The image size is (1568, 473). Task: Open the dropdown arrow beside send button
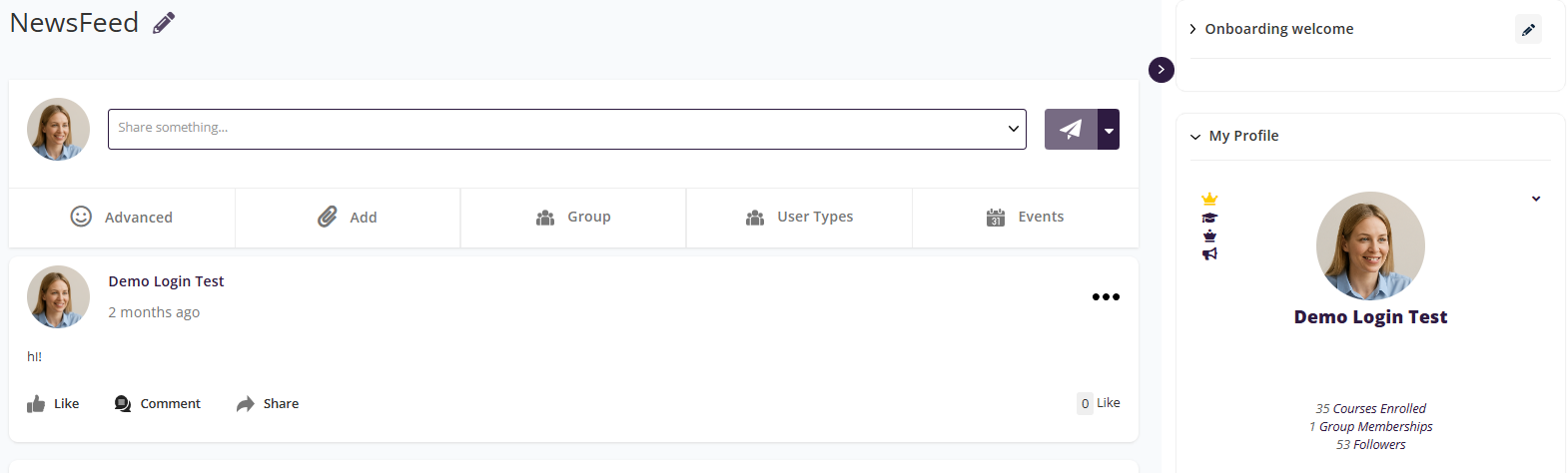pos(1109,130)
